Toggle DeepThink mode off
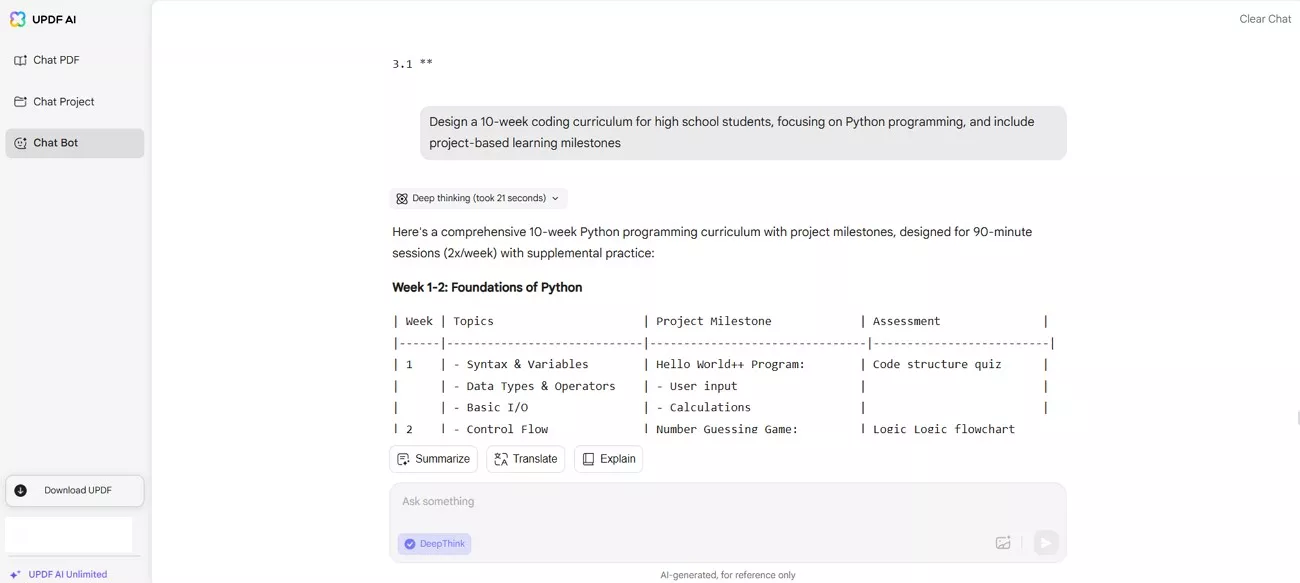The image size is (1300, 583). [x=434, y=543]
